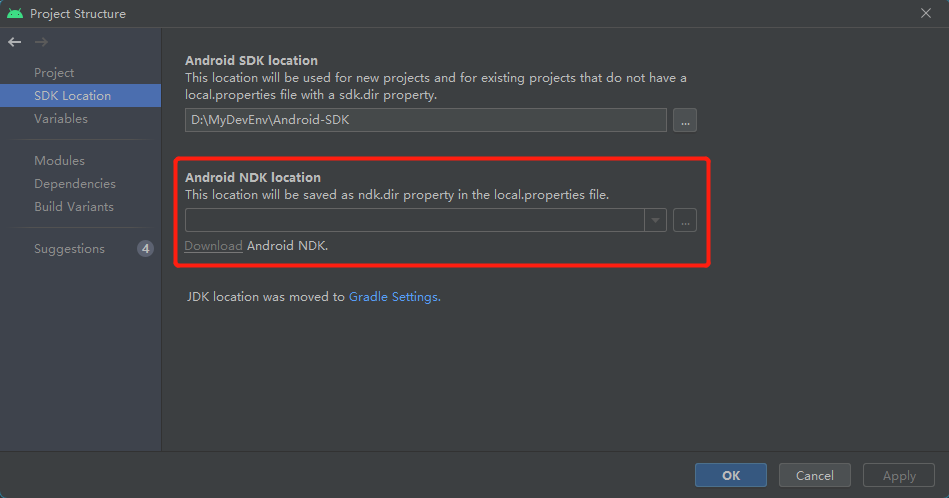Open Build Variants in the sidebar

(74, 207)
